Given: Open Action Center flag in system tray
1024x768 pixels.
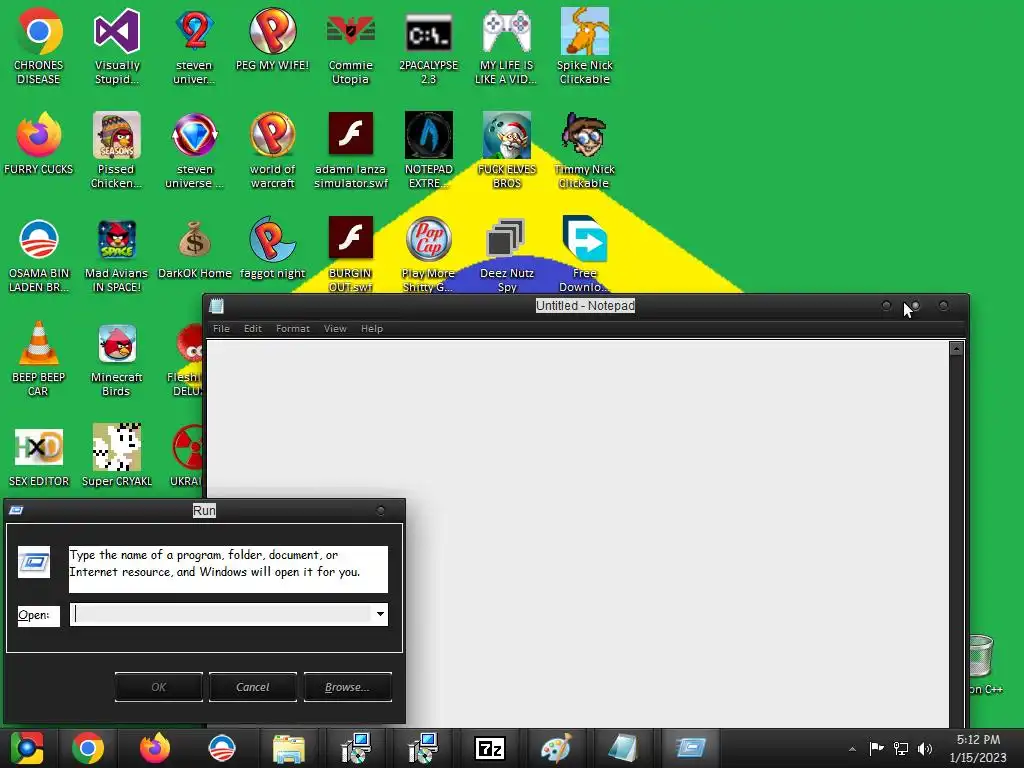Looking at the screenshot, I should click(876, 748).
